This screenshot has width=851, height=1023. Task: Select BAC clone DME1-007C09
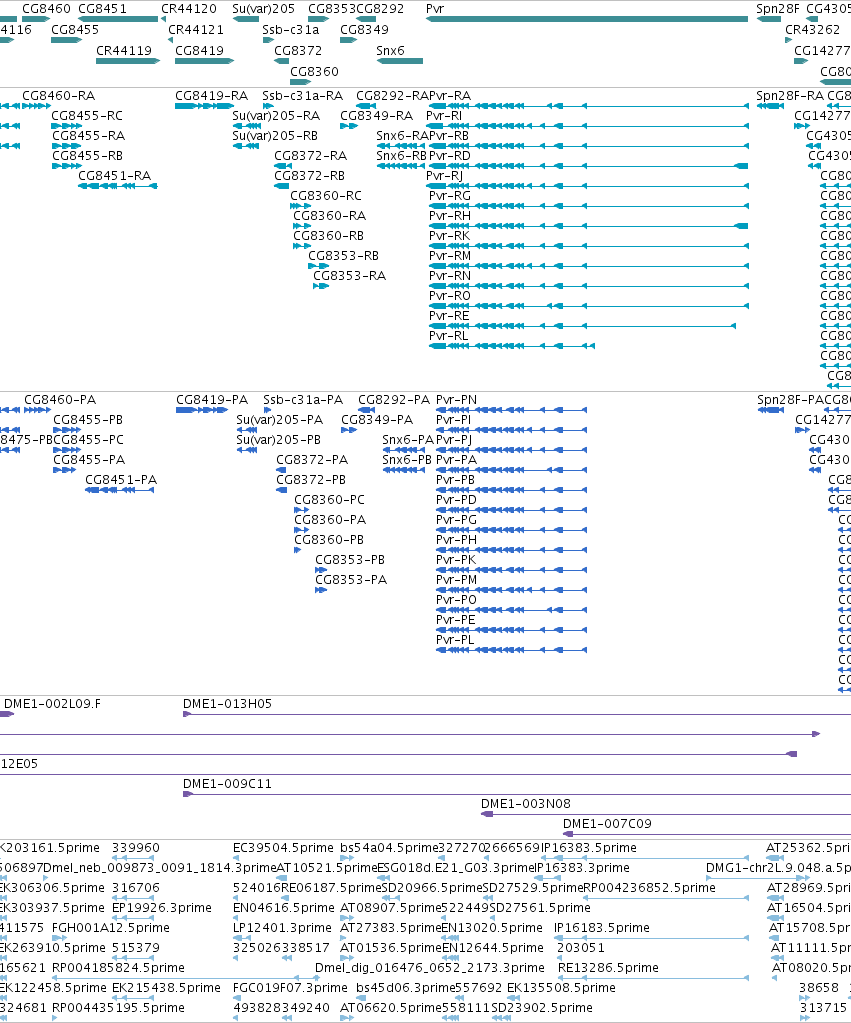607,824
